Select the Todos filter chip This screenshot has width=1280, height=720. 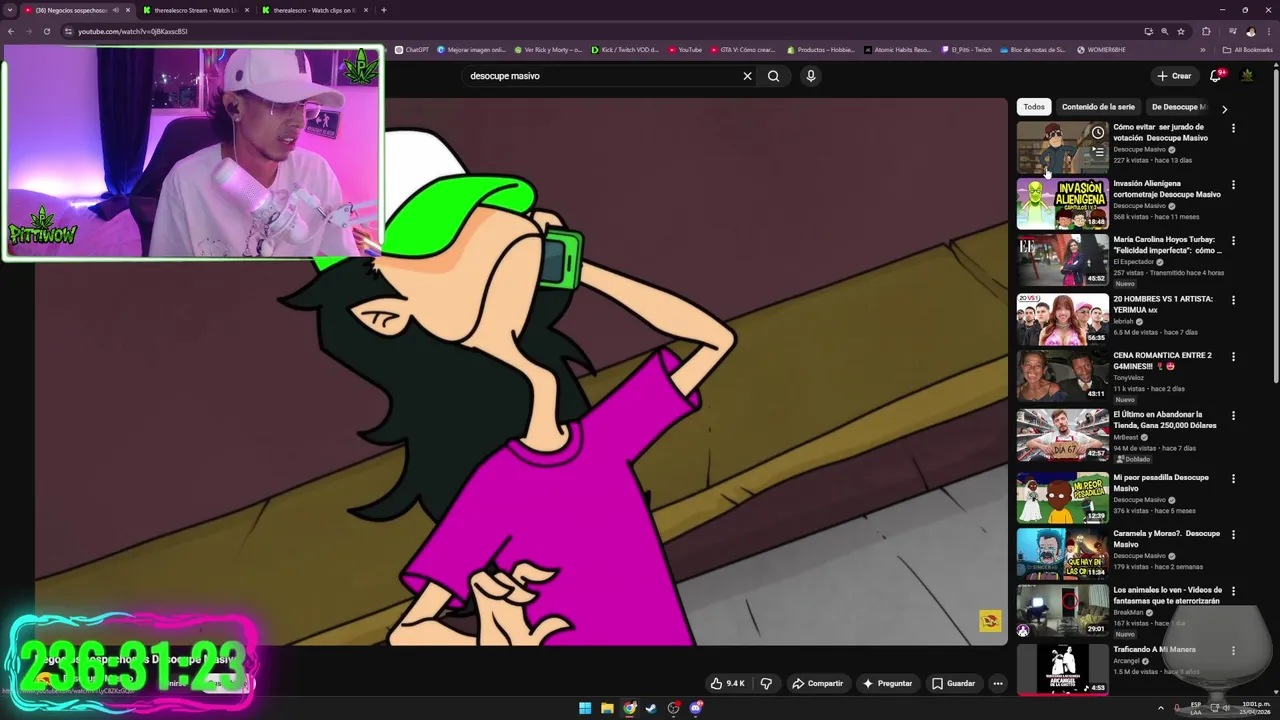click(1034, 107)
